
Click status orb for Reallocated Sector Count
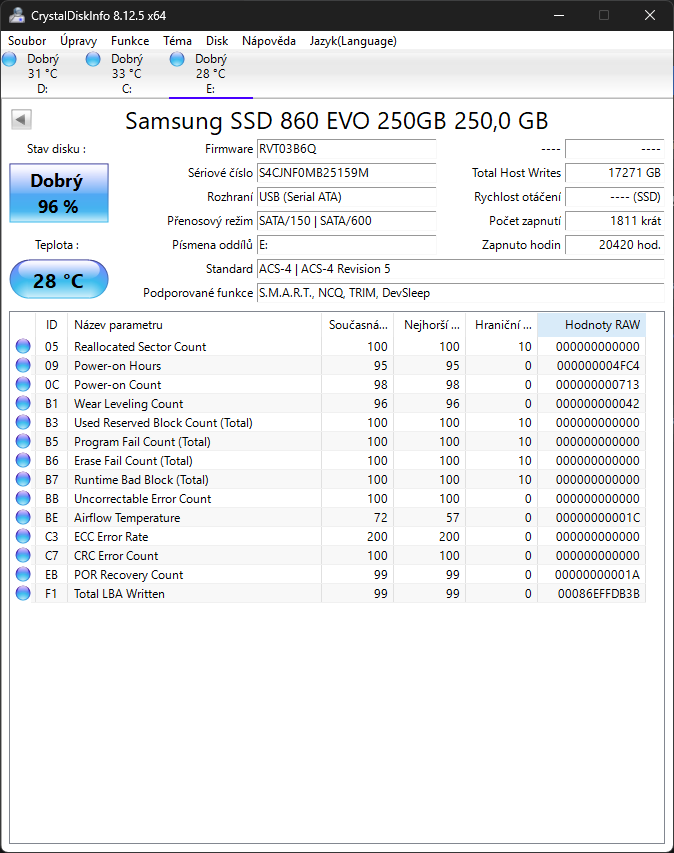point(23,347)
